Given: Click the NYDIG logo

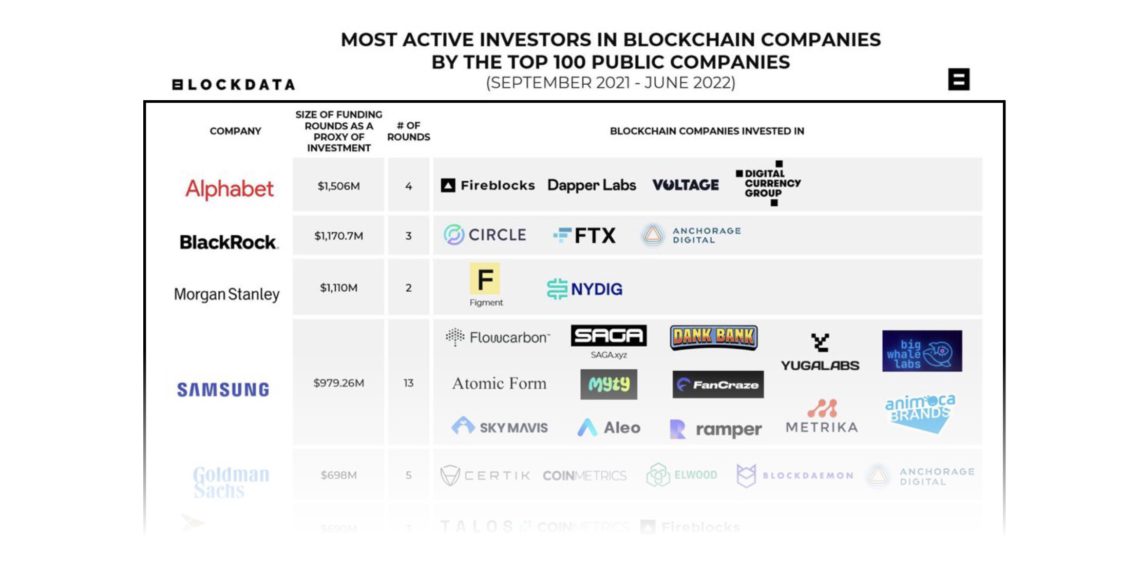Looking at the screenshot, I should pyautogui.click(x=584, y=289).
